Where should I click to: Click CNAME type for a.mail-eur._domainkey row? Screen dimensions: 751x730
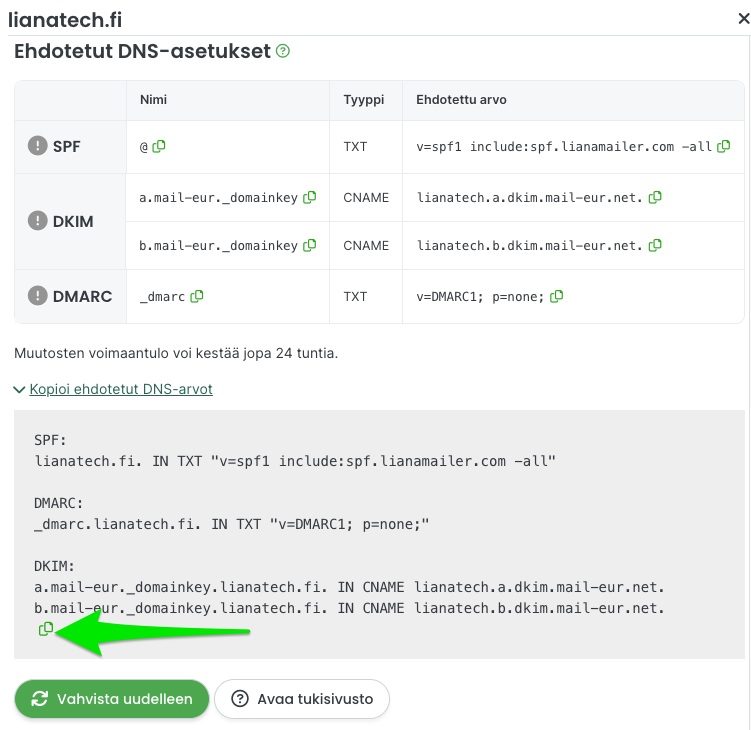pyautogui.click(x=366, y=197)
